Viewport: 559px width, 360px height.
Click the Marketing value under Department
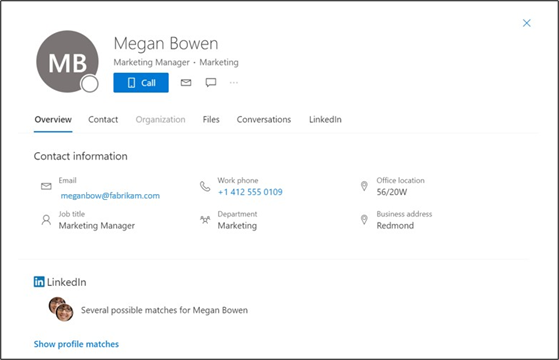click(x=237, y=226)
